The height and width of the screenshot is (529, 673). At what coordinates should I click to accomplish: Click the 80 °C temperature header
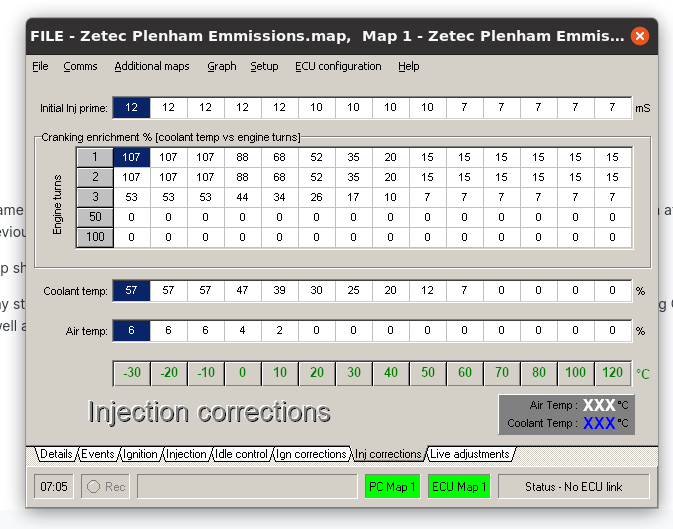point(539,373)
